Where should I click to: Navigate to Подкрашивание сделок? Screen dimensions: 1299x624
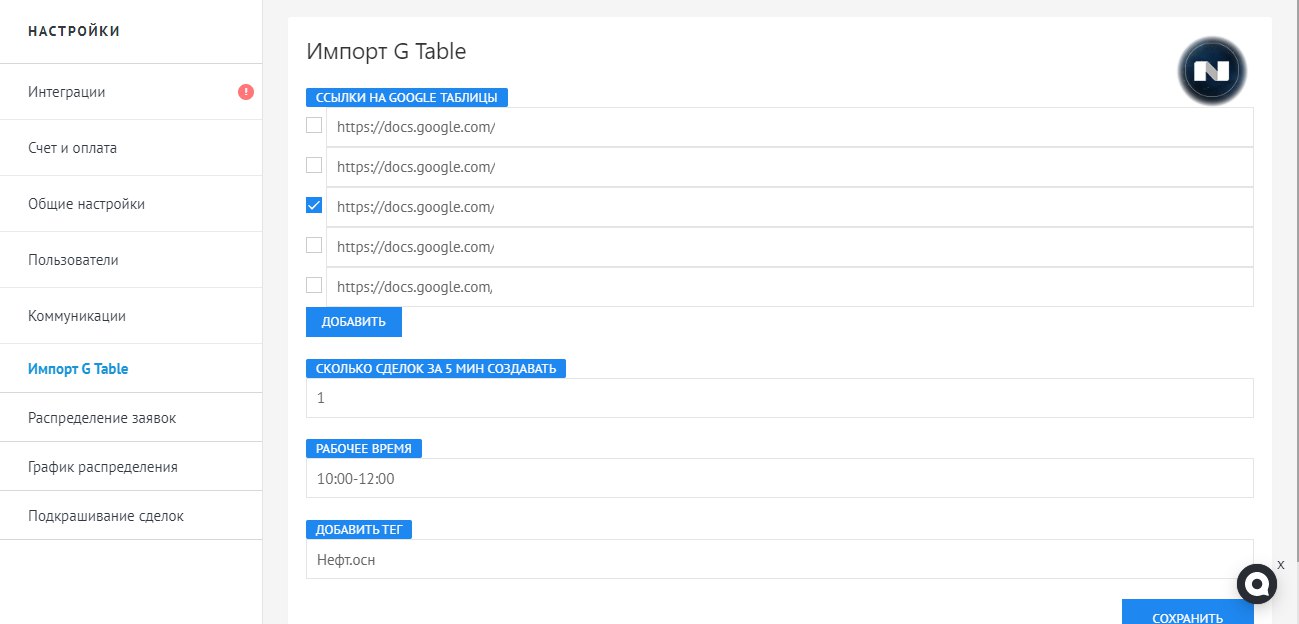(106, 516)
